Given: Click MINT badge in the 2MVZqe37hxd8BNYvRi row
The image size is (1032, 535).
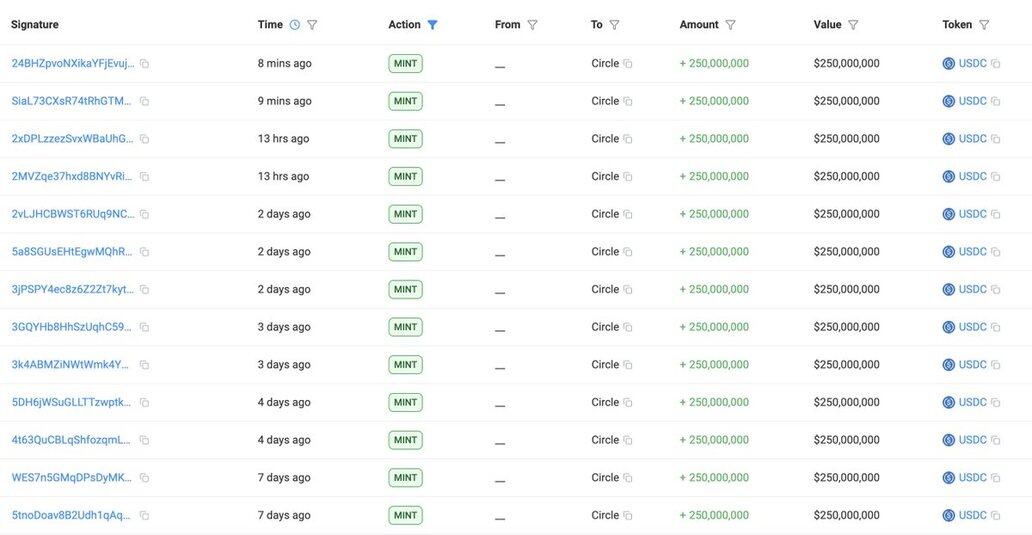Looking at the screenshot, I should (x=405, y=177).
